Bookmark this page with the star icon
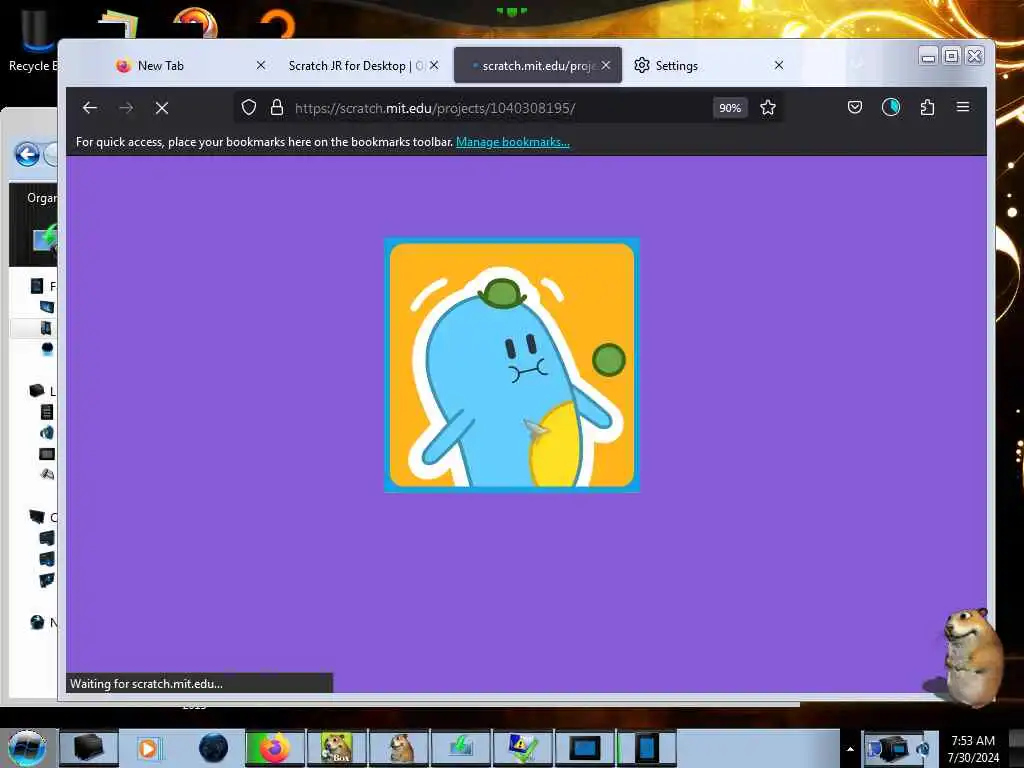 coord(768,108)
